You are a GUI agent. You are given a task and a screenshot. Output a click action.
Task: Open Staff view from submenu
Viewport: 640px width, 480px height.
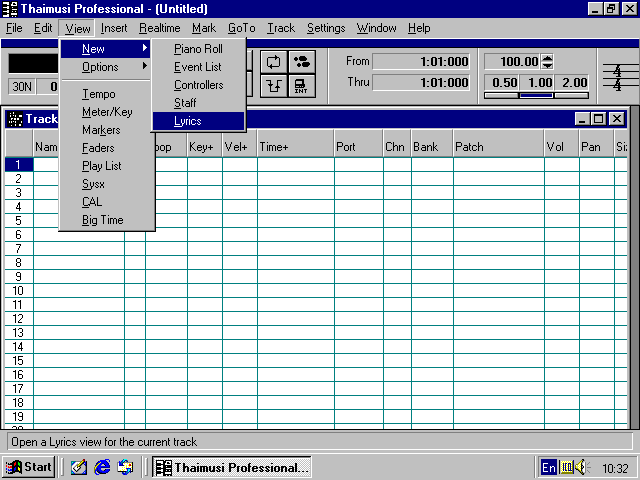click(x=198, y=103)
